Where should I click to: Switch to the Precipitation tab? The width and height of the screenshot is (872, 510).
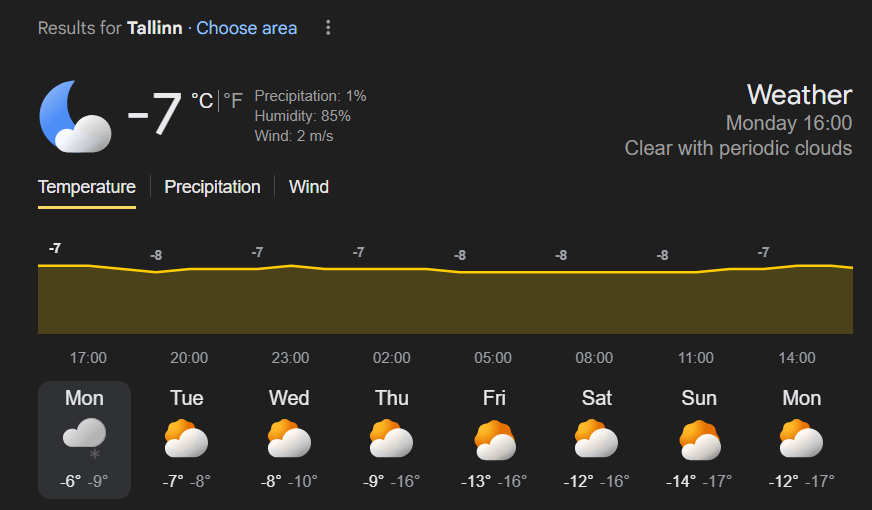point(212,187)
